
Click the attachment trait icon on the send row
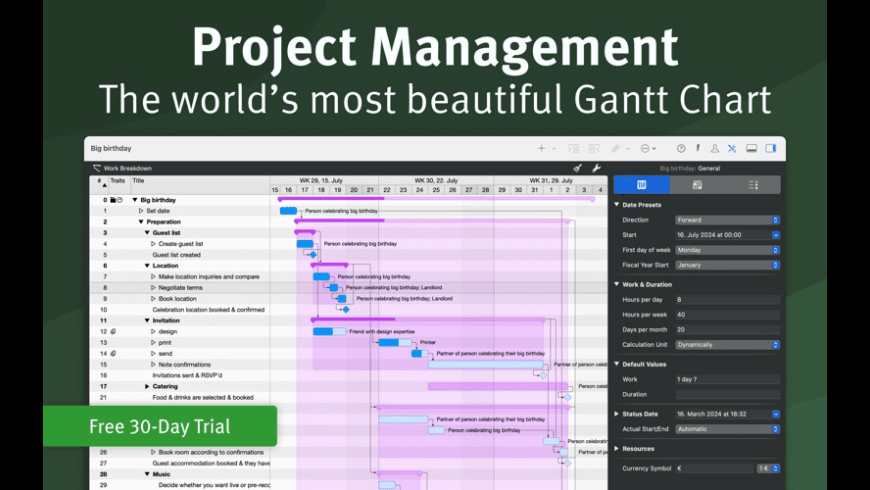point(113,353)
